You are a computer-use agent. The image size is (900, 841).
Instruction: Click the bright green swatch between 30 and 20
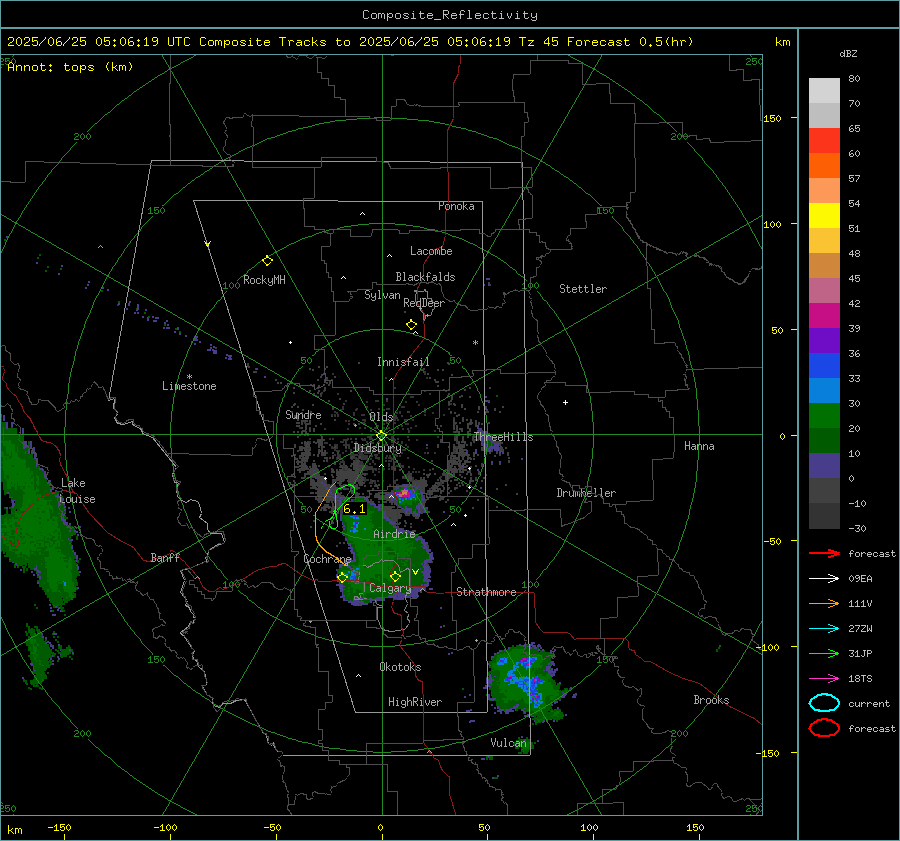tap(824, 416)
